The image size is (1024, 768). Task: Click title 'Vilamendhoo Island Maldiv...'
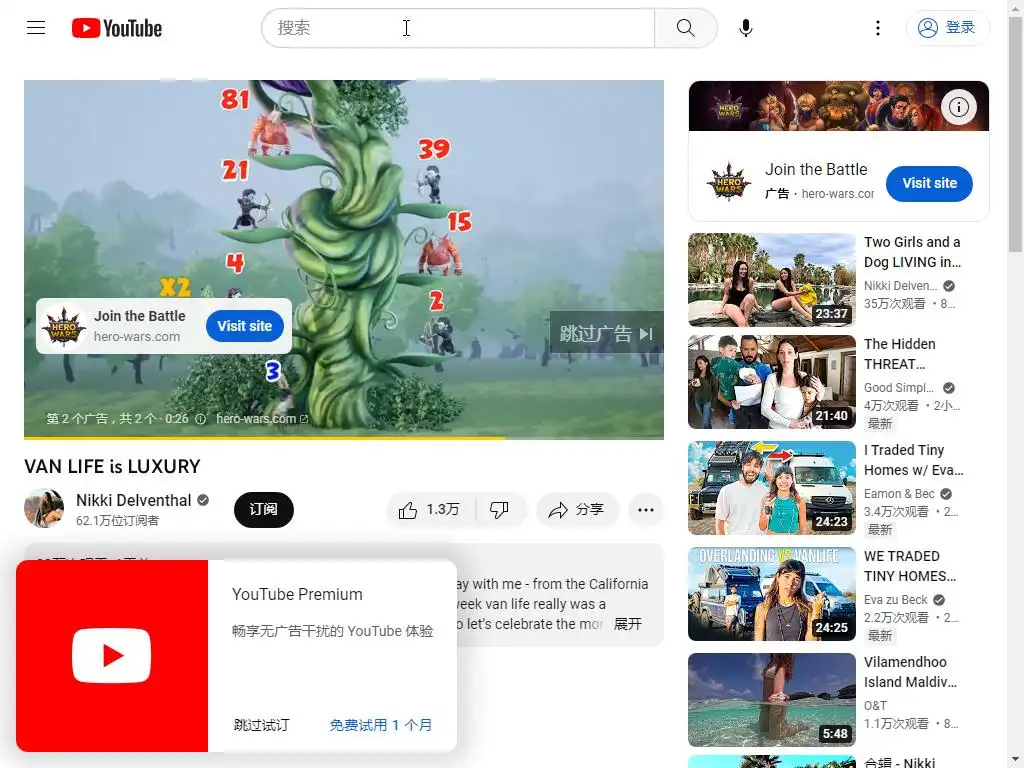(910, 672)
